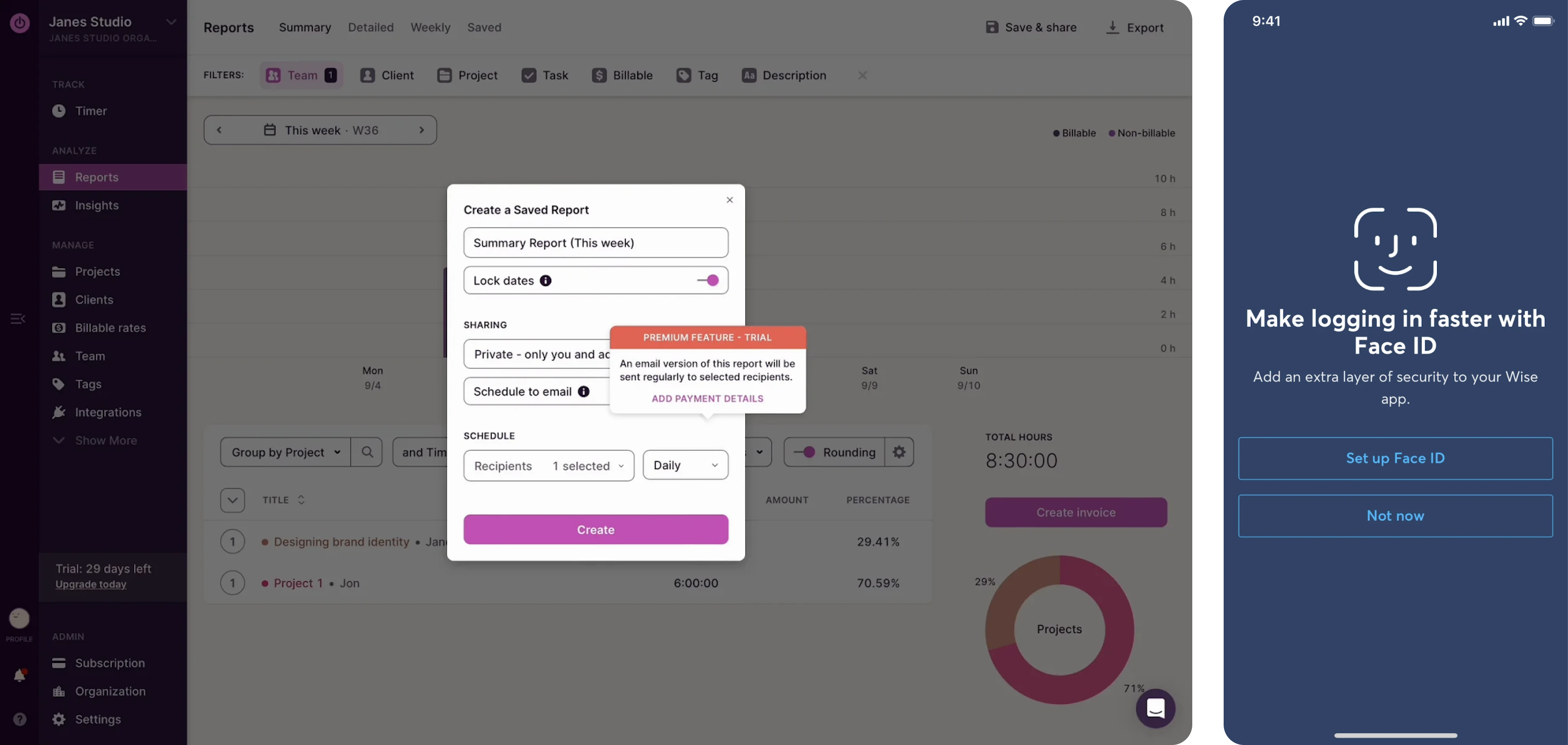Viewport: 1568px width, 745px height.
Task: Switch to the Detailed reports tab
Action: [x=371, y=27]
